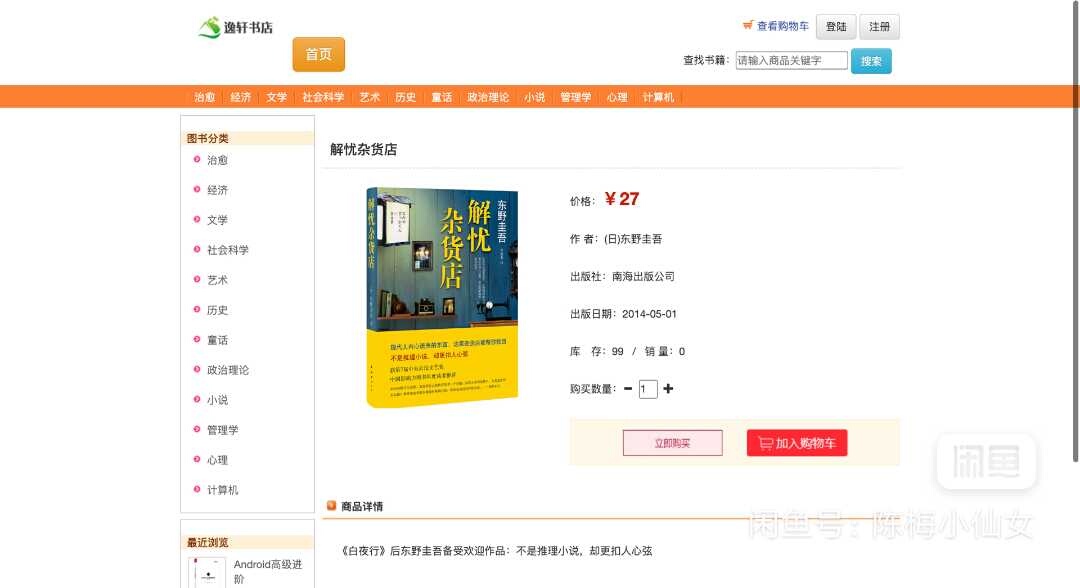Select 计算机 in the orange navigation bar

[658, 97]
